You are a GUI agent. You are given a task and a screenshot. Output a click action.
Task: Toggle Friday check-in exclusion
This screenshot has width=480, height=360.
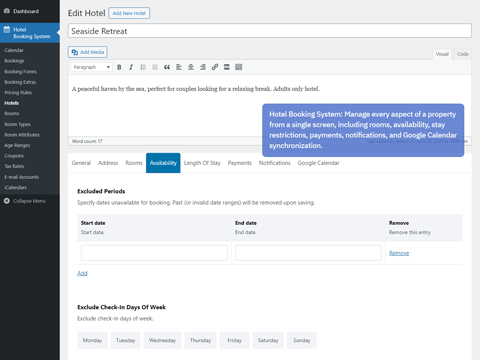click(234, 340)
